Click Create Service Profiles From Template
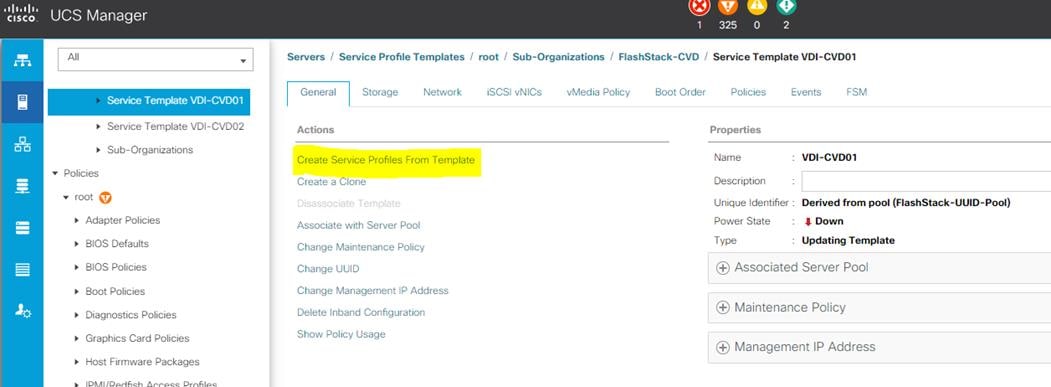The width and height of the screenshot is (1051, 387). (x=386, y=160)
